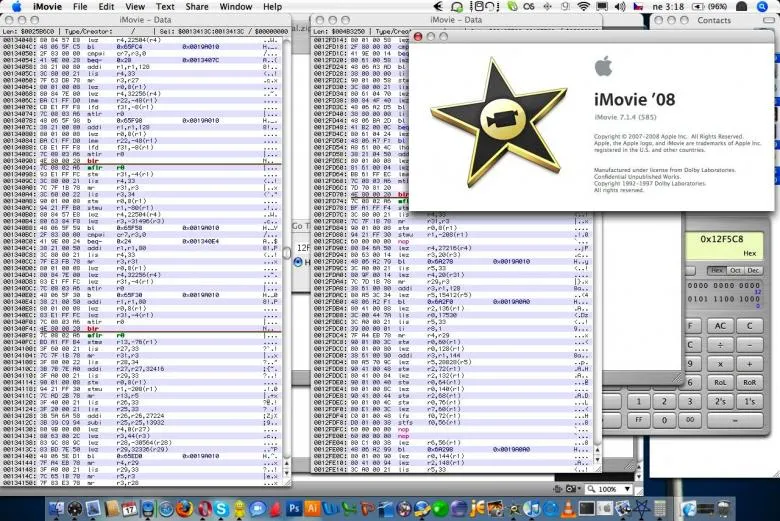Open iCal from the Dock

pyautogui.click(x=129, y=508)
